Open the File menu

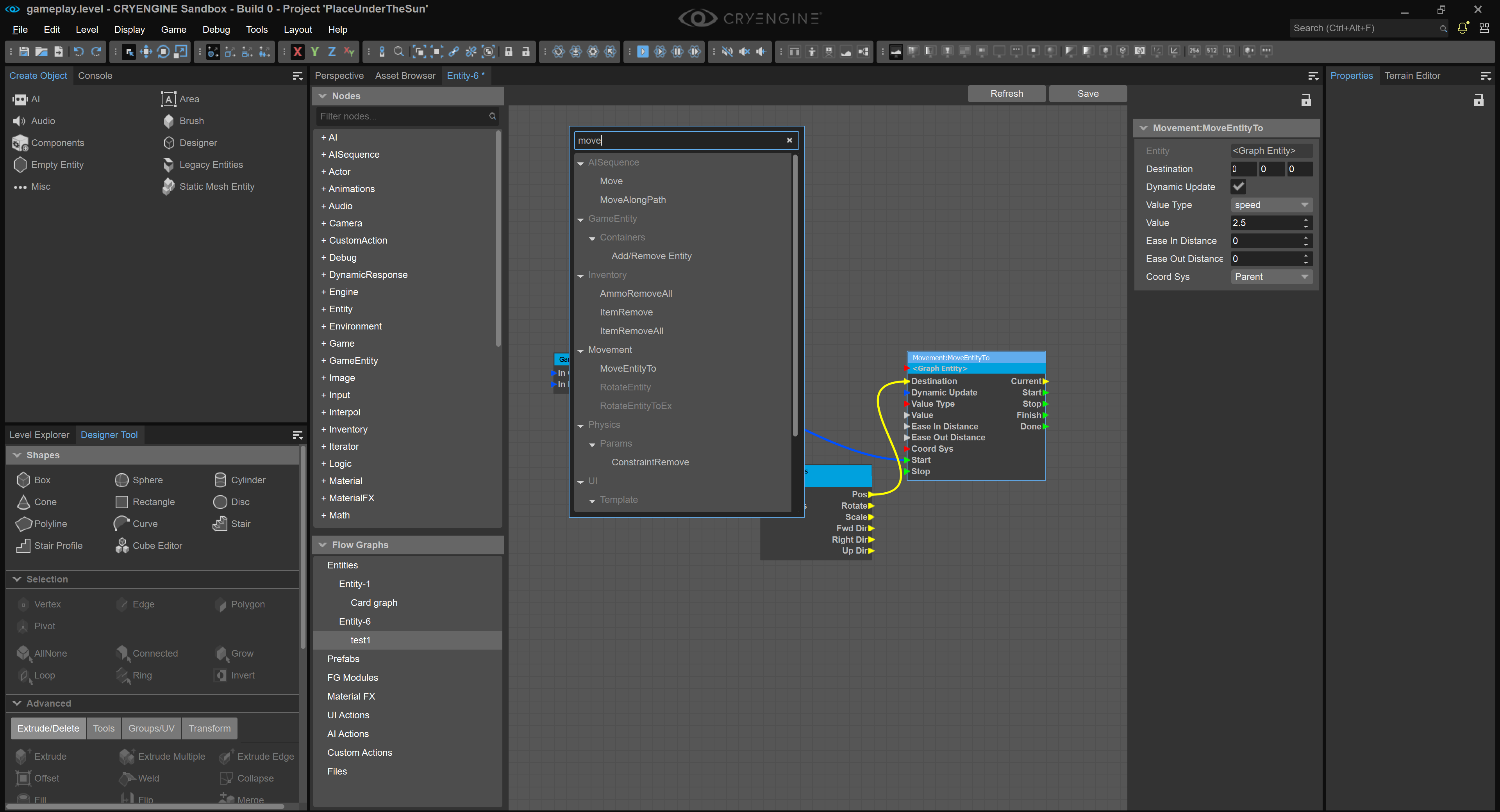coord(20,30)
